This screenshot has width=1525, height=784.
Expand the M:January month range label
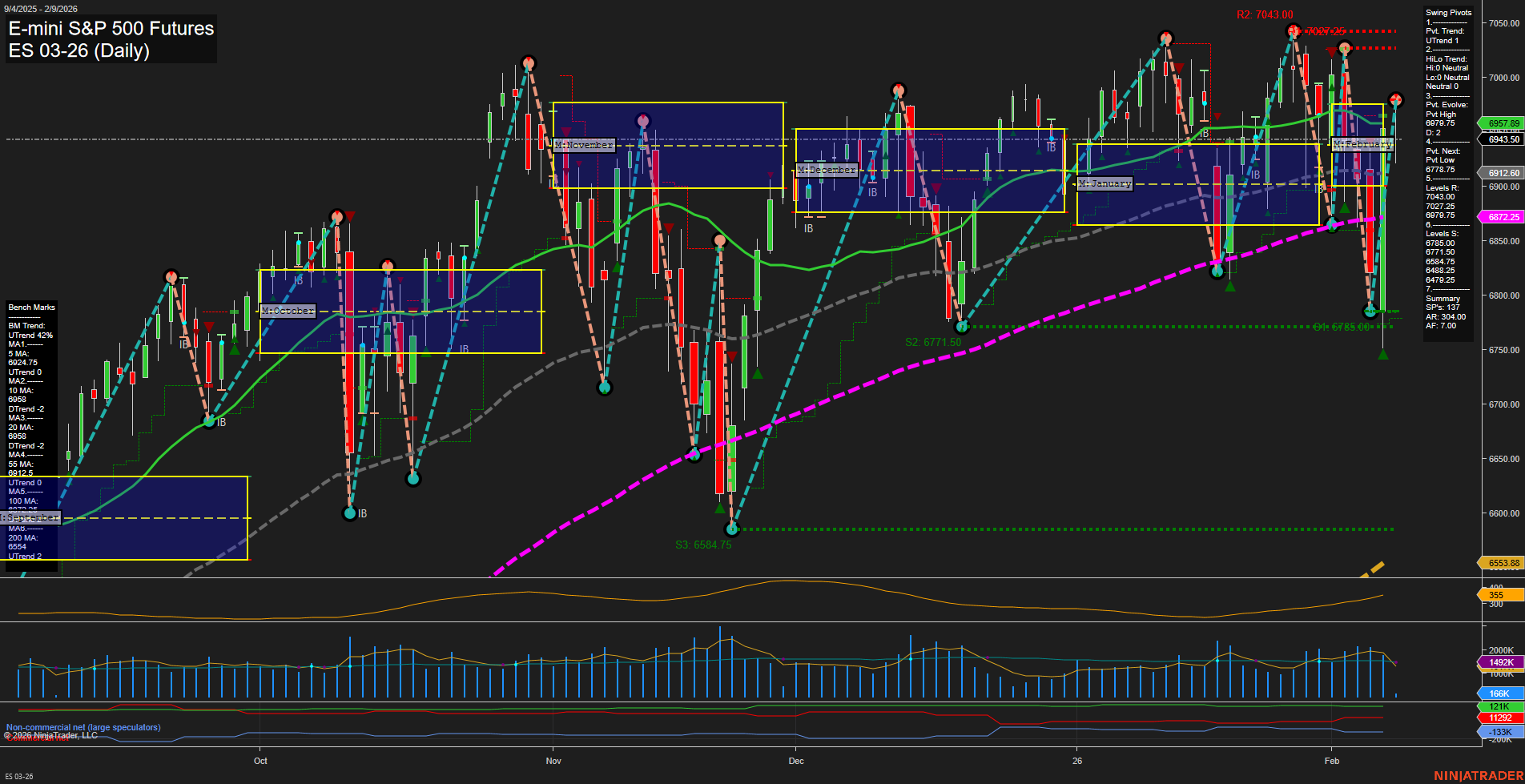(x=1106, y=183)
